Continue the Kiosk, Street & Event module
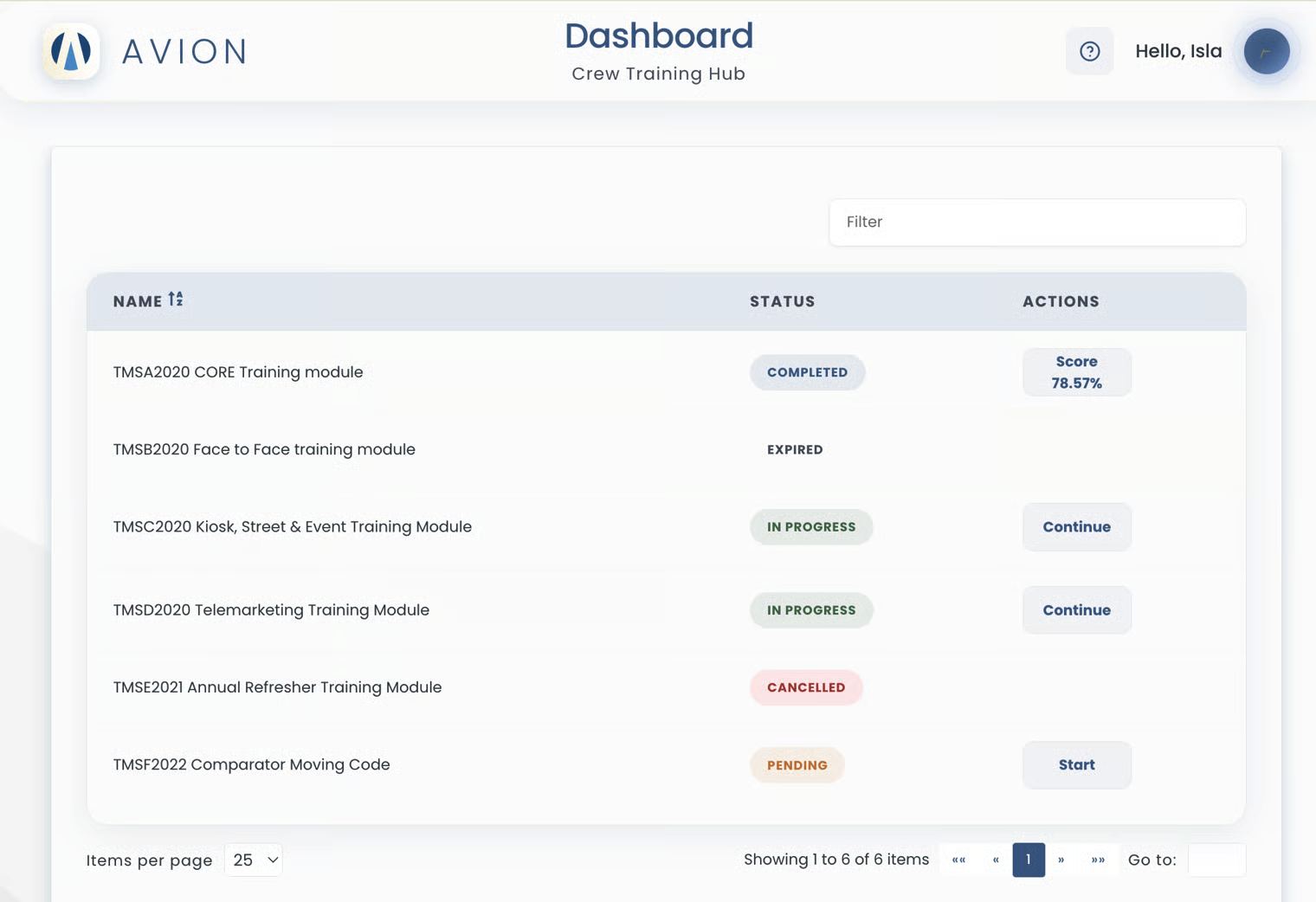1316x902 pixels. click(1076, 527)
